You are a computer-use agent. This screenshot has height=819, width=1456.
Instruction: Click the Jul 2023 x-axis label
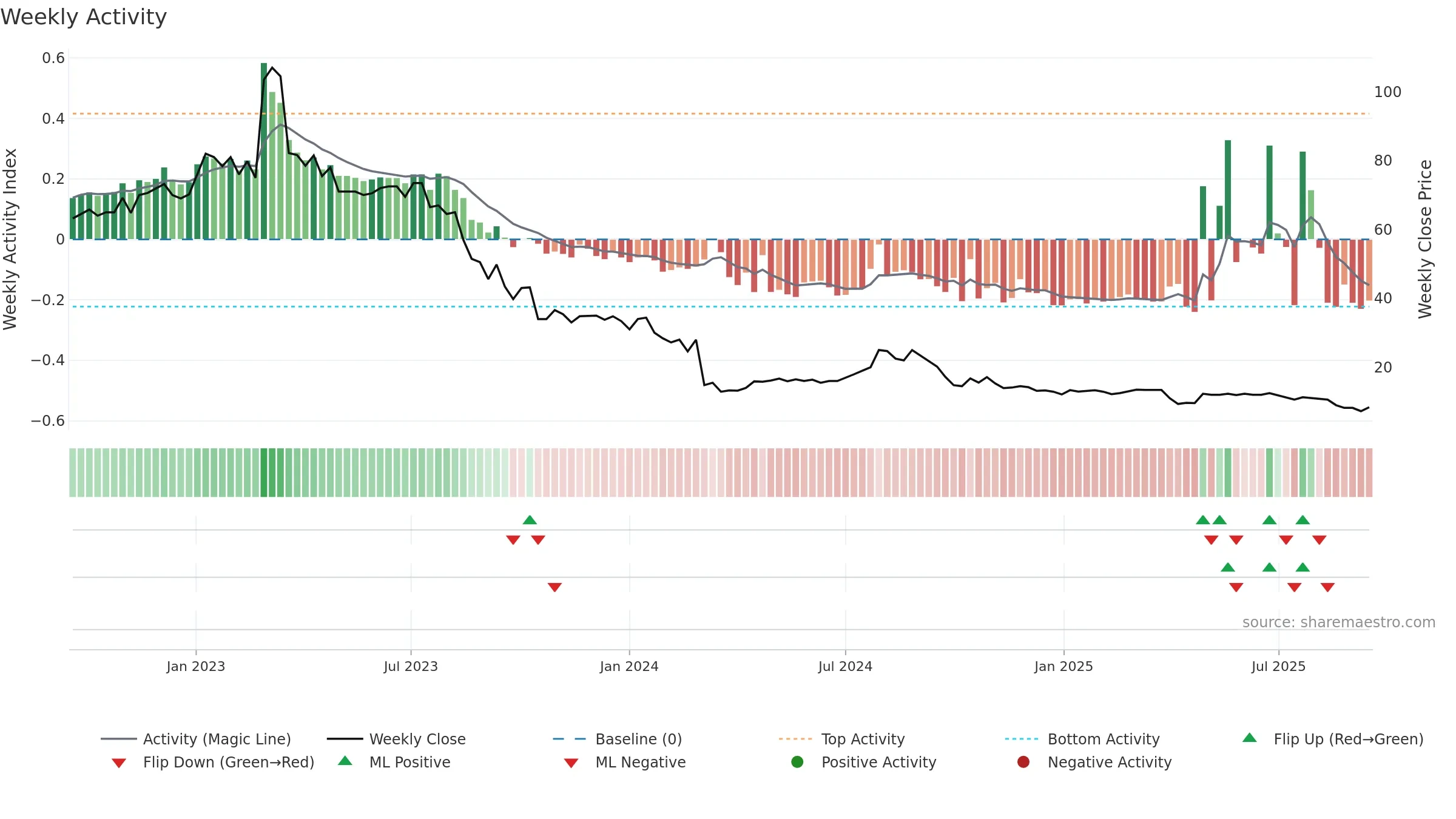tap(411, 666)
